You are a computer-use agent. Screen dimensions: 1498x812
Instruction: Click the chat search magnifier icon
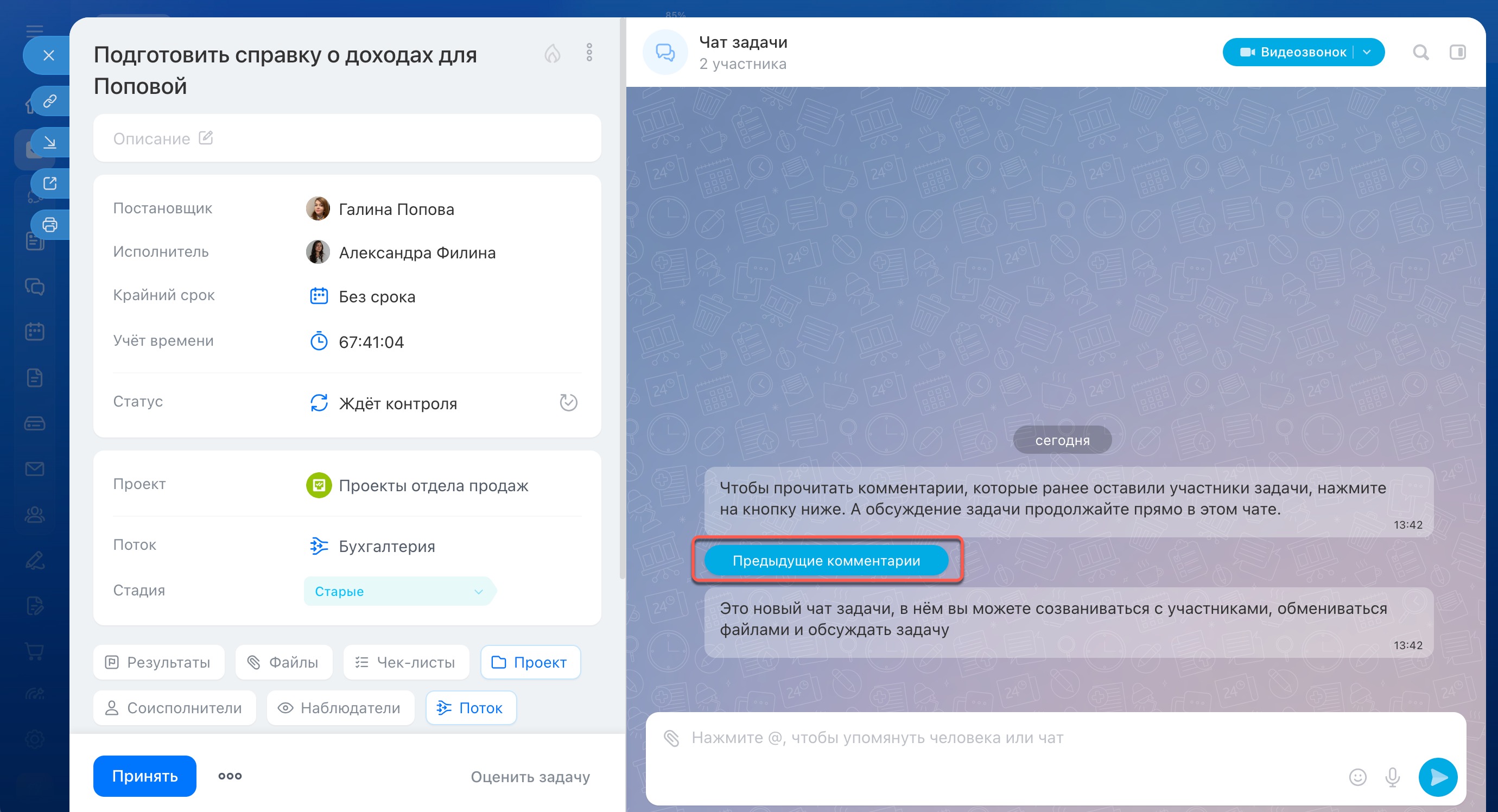[x=1420, y=52]
